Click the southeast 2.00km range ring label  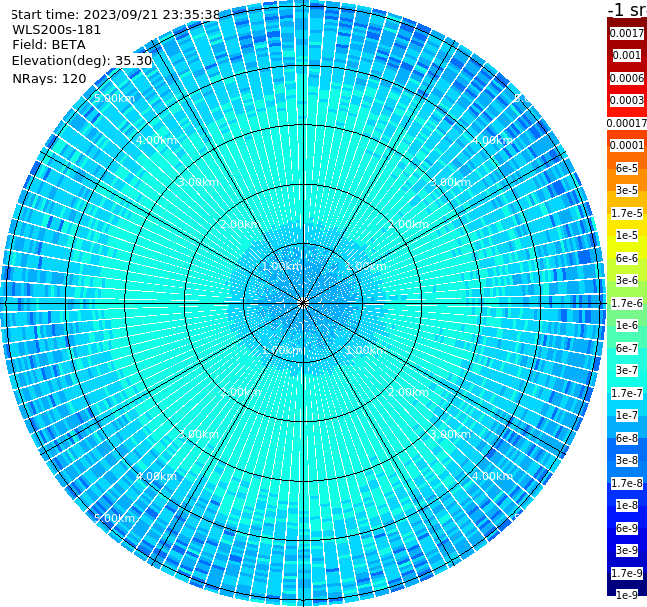click(x=408, y=392)
